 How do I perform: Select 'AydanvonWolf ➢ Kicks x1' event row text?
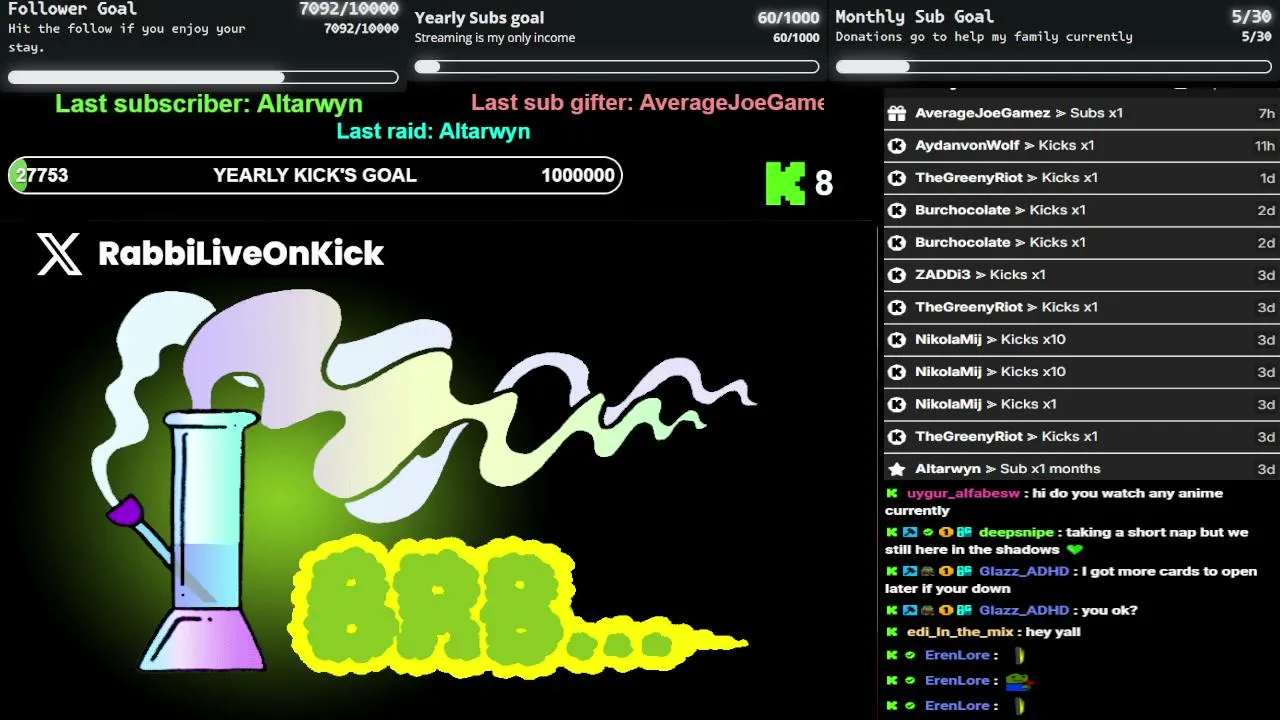(x=1005, y=145)
